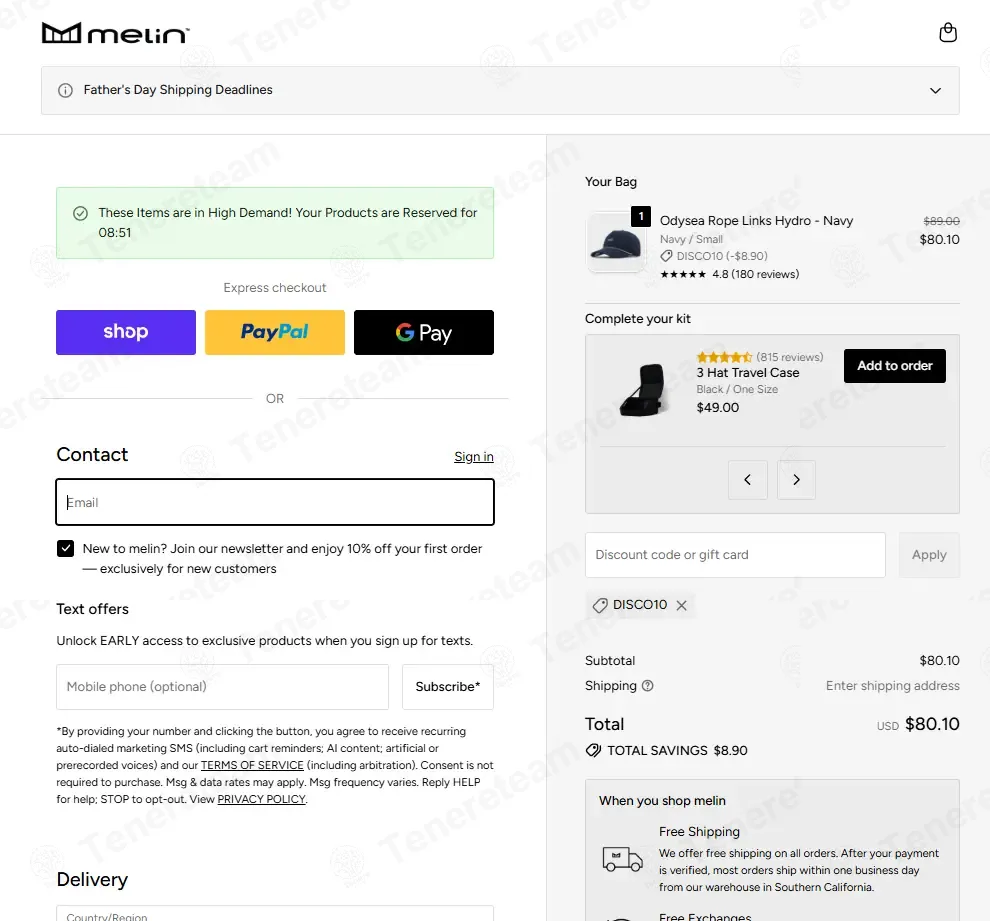Pay with Shop Pay
Image resolution: width=990 pixels, height=921 pixels.
click(x=126, y=332)
